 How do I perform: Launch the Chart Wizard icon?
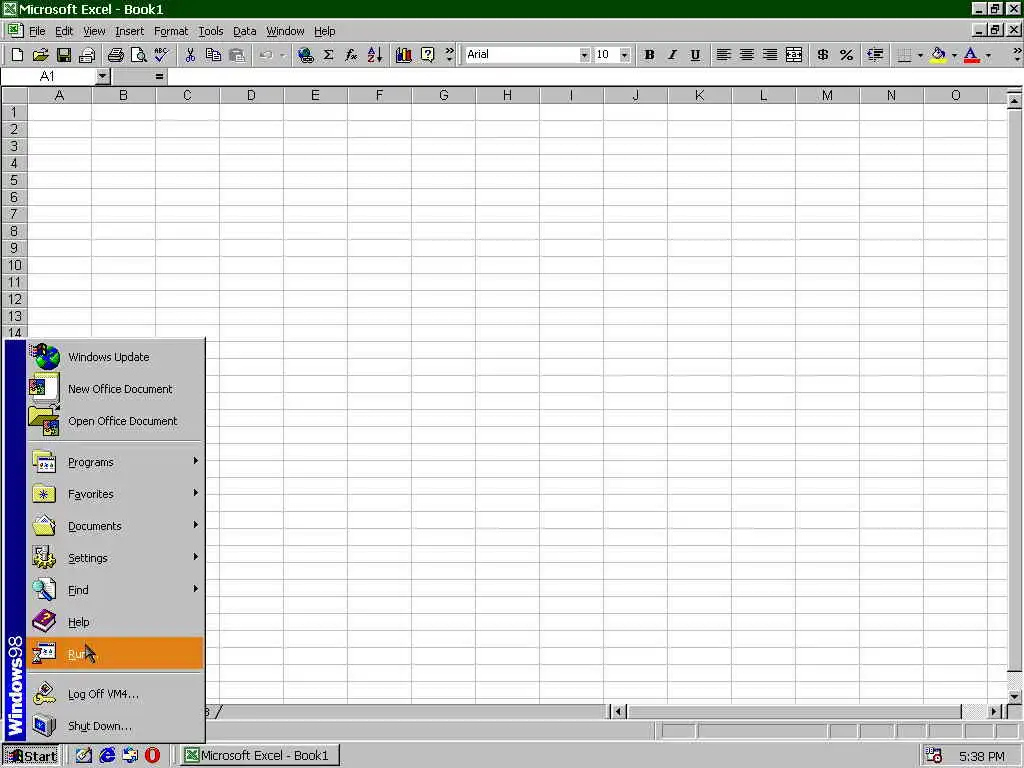(x=404, y=55)
